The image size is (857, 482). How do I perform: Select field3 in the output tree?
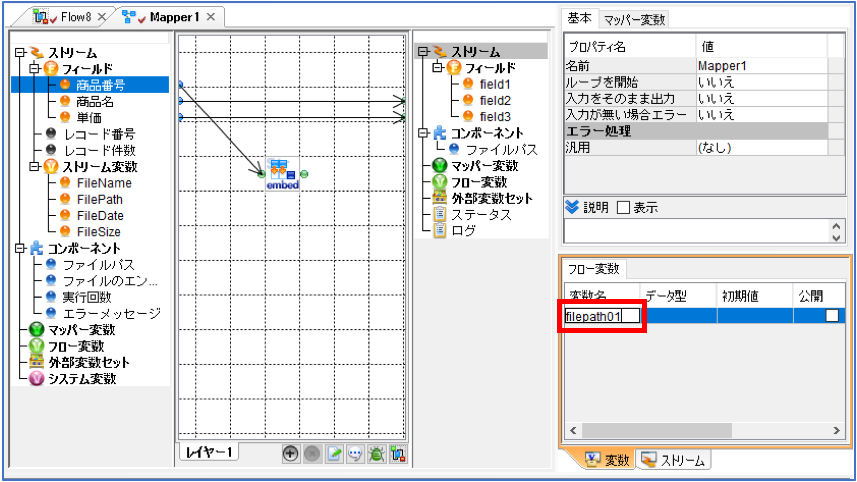coord(495,116)
